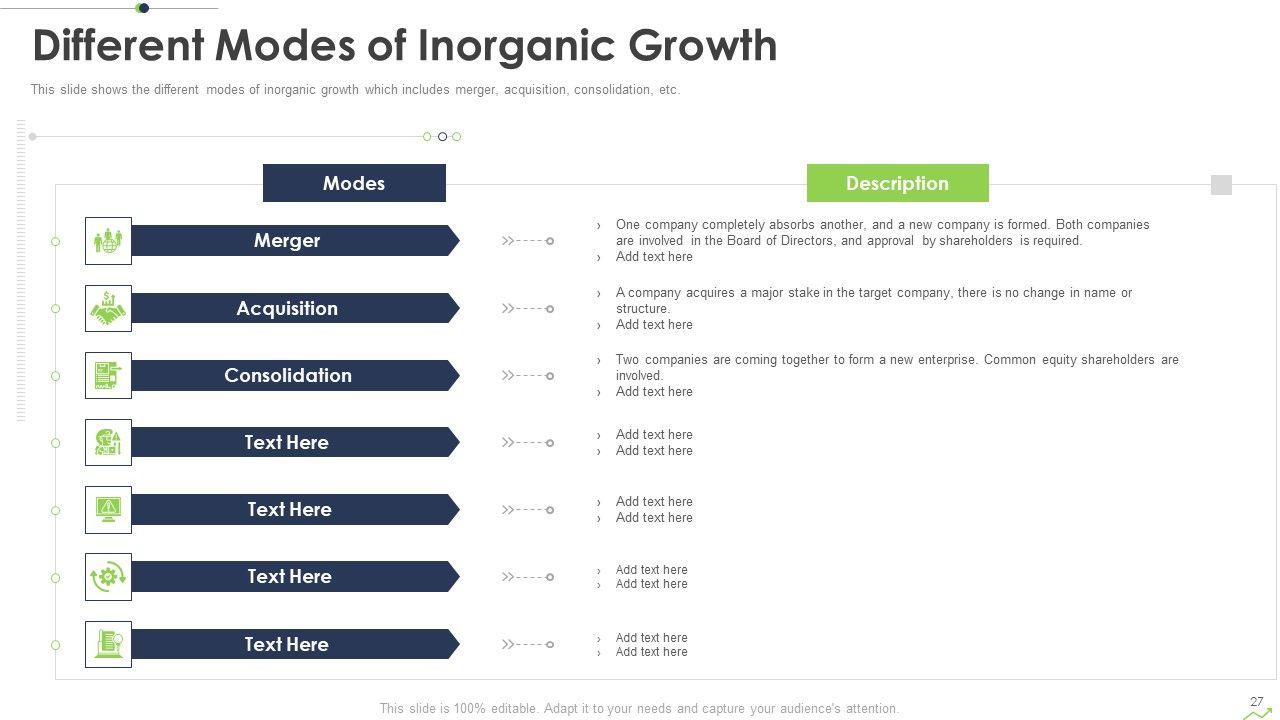This screenshot has width=1280, height=720.
Task: Click the document with lightbulb icon
Action: coord(108,644)
